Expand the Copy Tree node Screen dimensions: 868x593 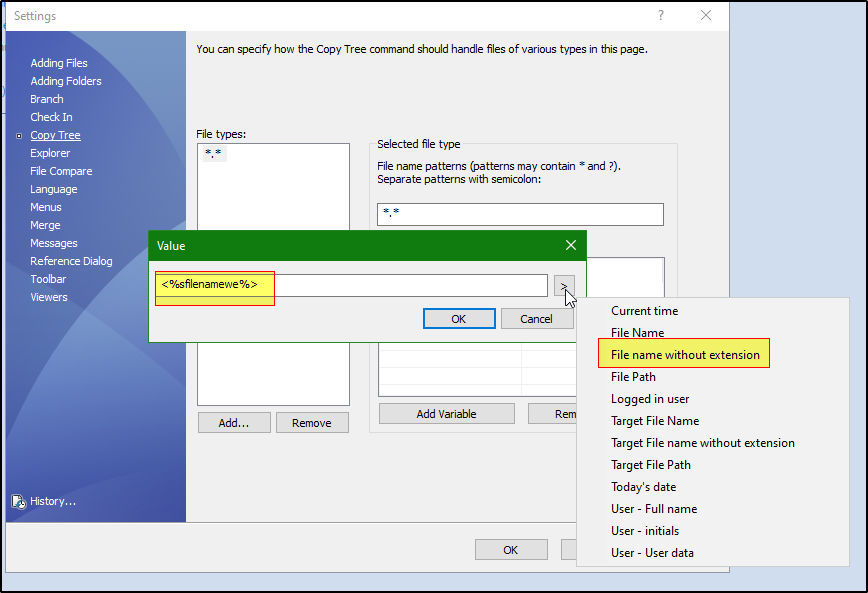pyautogui.click(x=18, y=135)
